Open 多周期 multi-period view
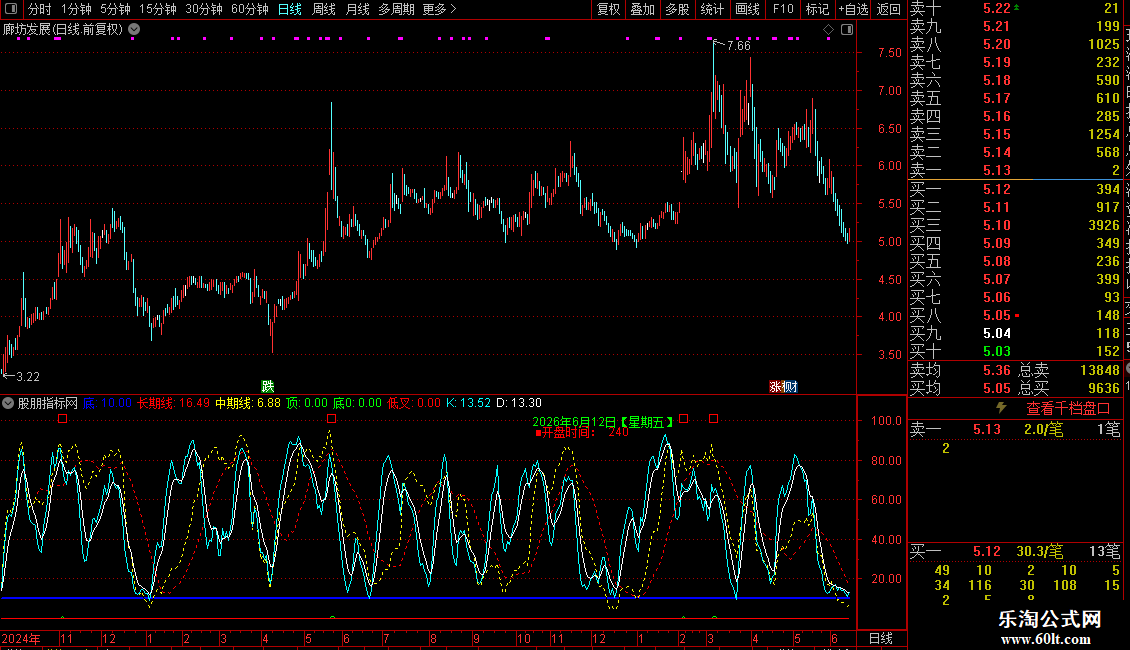This screenshot has height=650, width=1130. tap(396, 9)
